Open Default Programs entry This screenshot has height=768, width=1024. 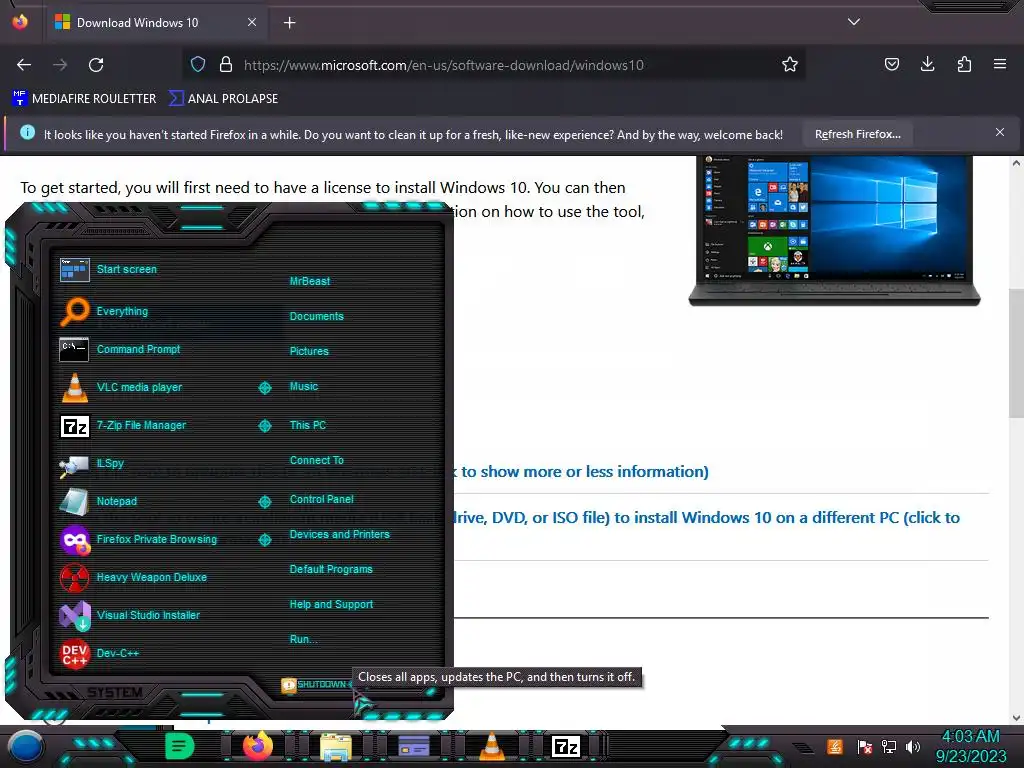[331, 569]
